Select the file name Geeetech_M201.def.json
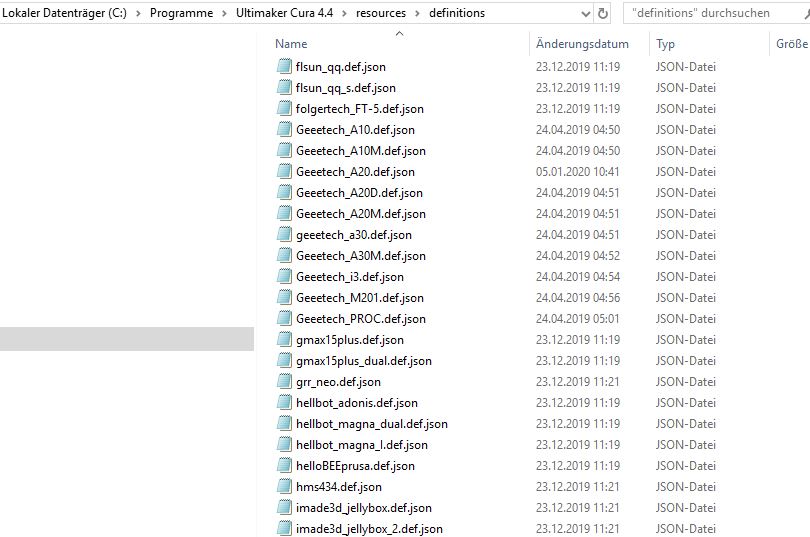Viewport: 810px width, 537px height. 360,297
